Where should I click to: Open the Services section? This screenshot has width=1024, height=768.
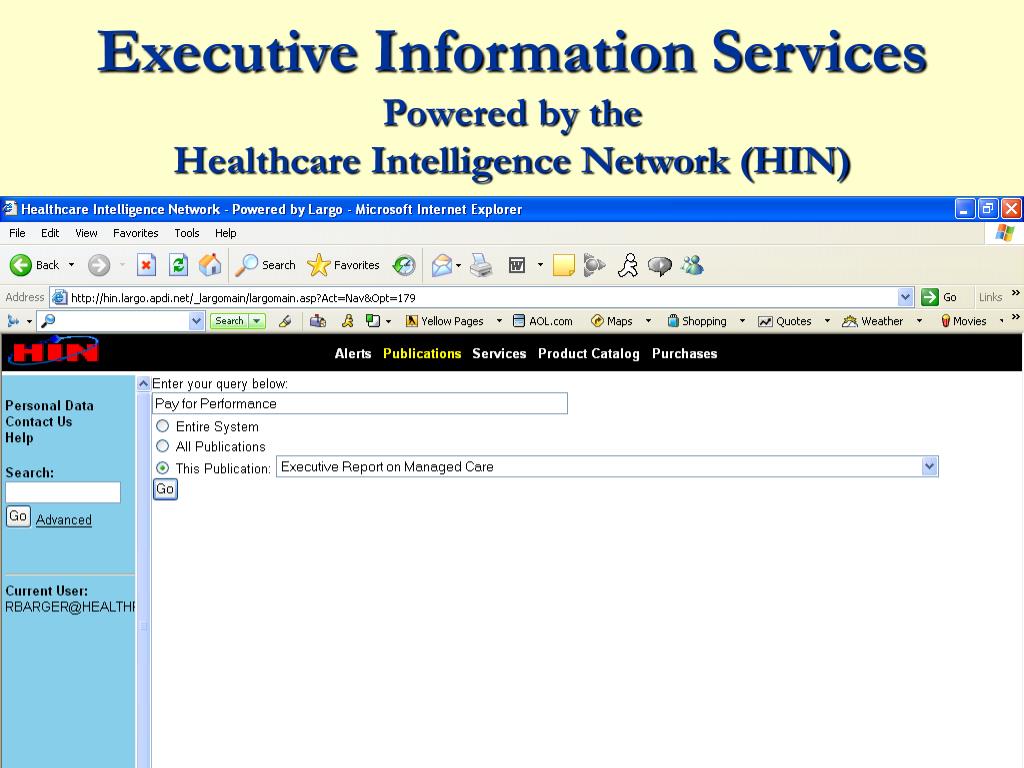(x=499, y=353)
